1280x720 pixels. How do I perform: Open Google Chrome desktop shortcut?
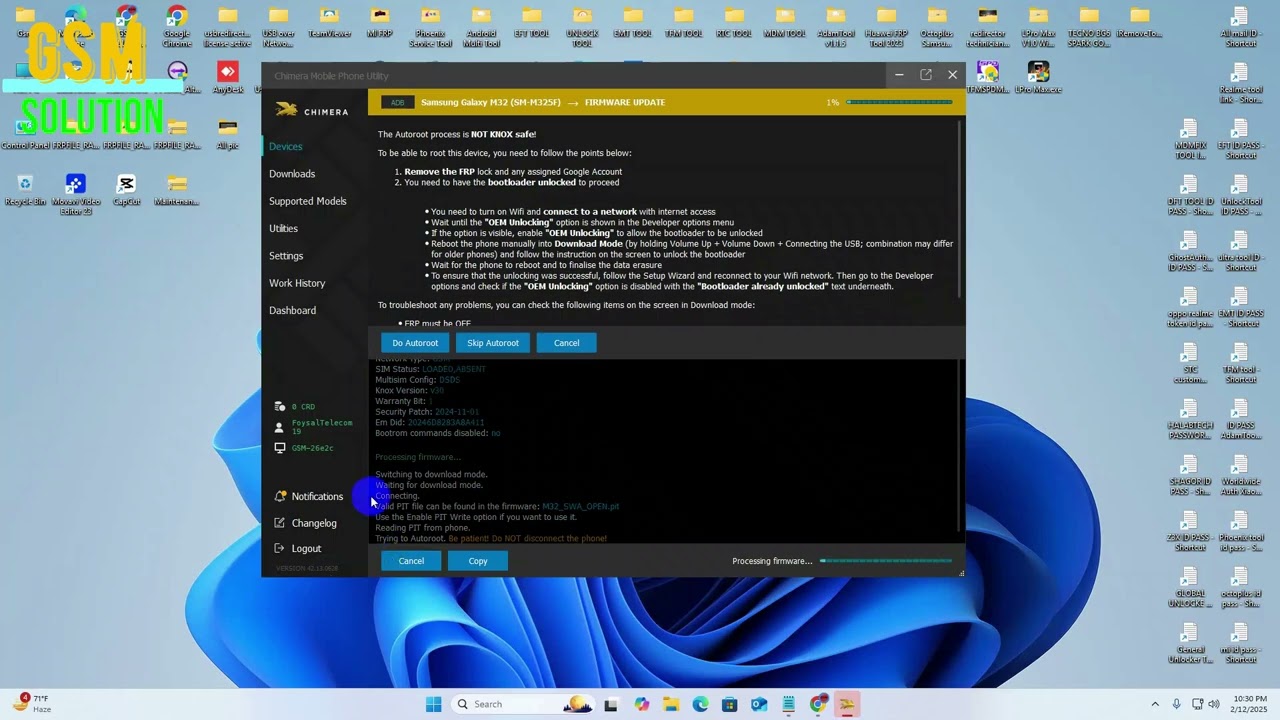(x=176, y=25)
